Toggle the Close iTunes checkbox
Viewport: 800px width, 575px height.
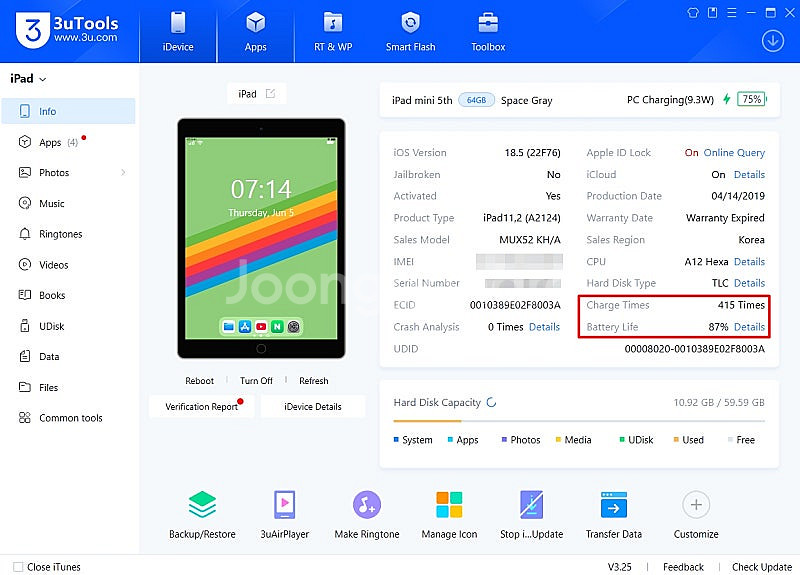click(18, 567)
